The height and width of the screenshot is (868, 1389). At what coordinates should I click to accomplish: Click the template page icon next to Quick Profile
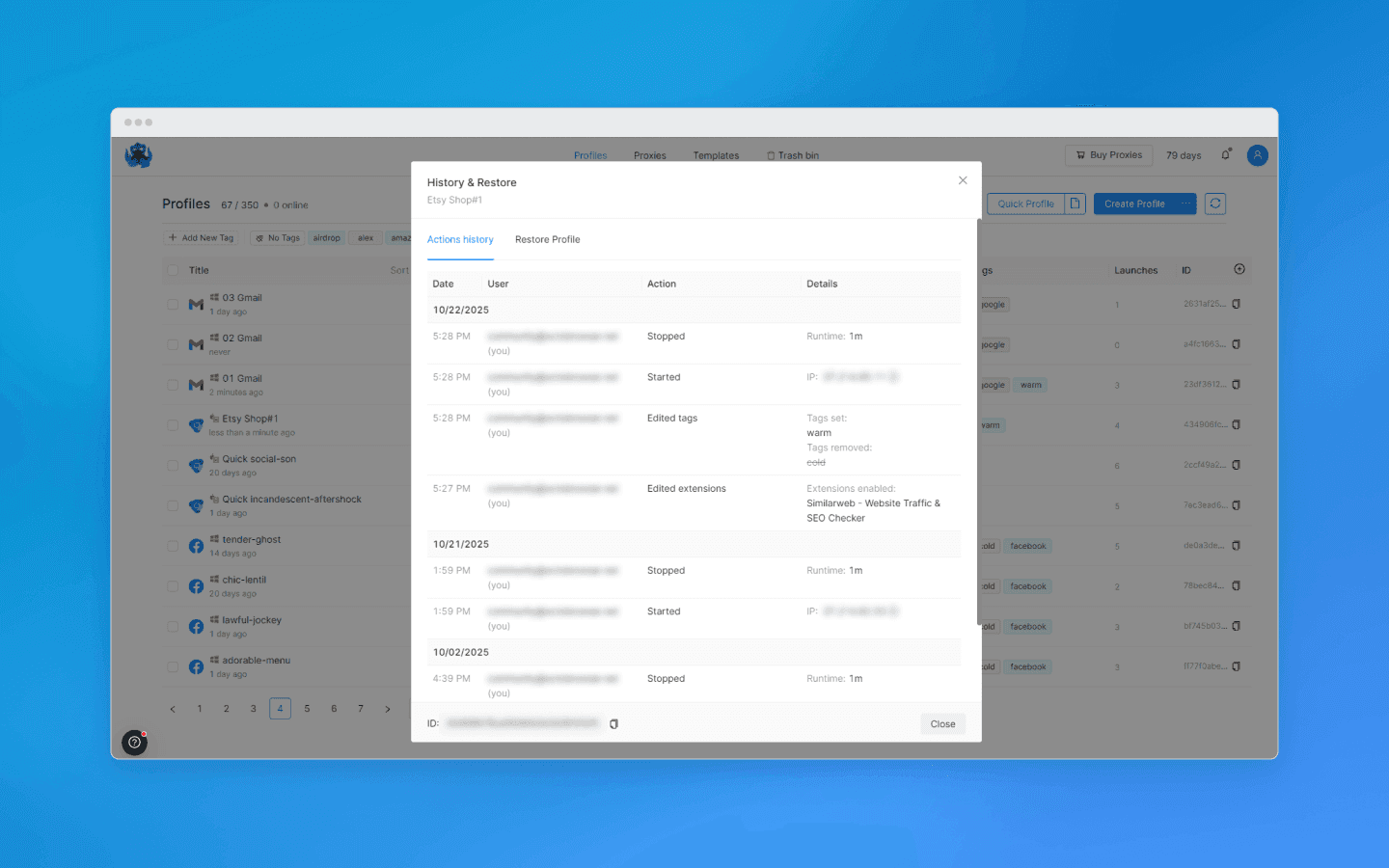[1076, 203]
